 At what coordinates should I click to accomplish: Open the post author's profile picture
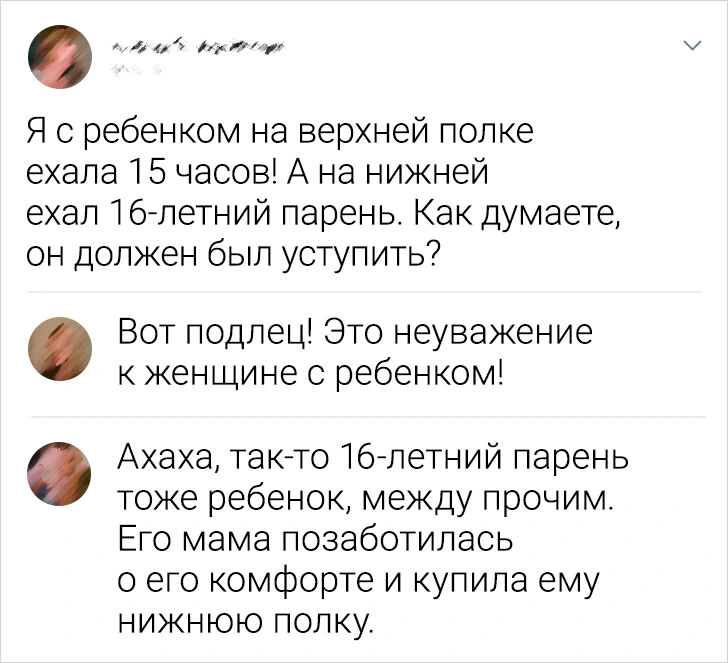coord(60,57)
